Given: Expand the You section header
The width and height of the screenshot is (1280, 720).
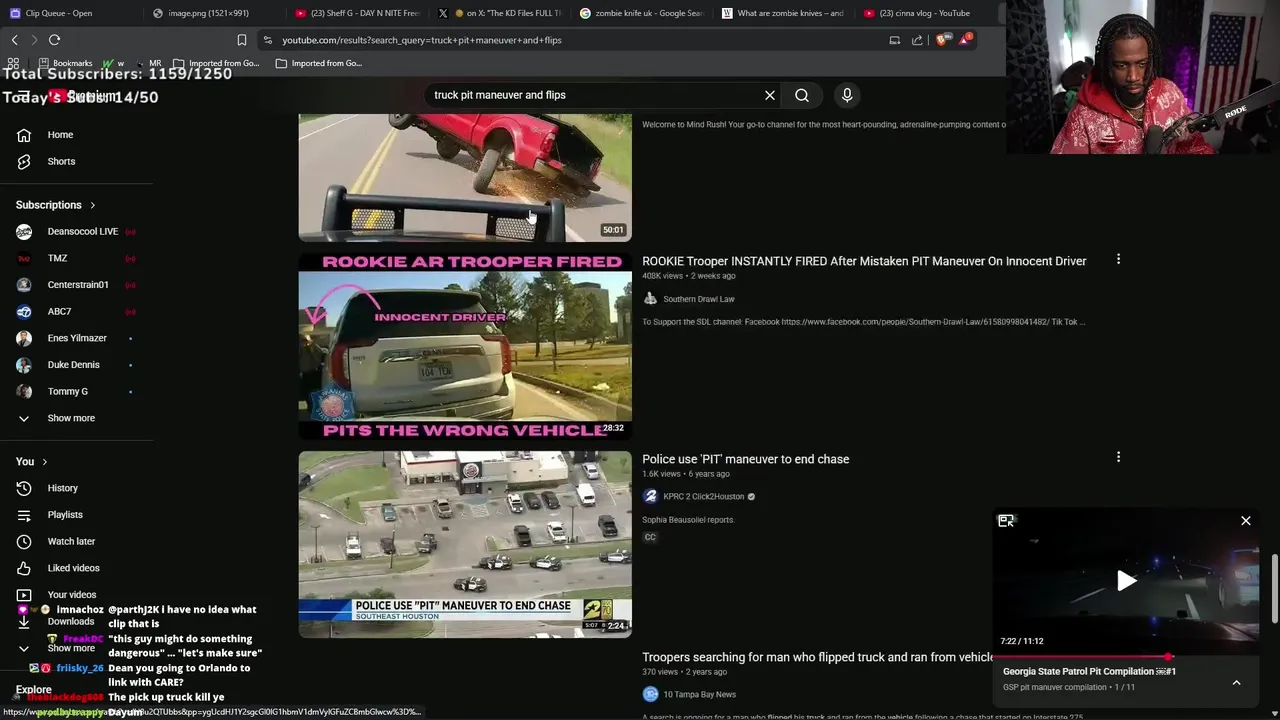Looking at the screenshot, I should coord(32,461).
